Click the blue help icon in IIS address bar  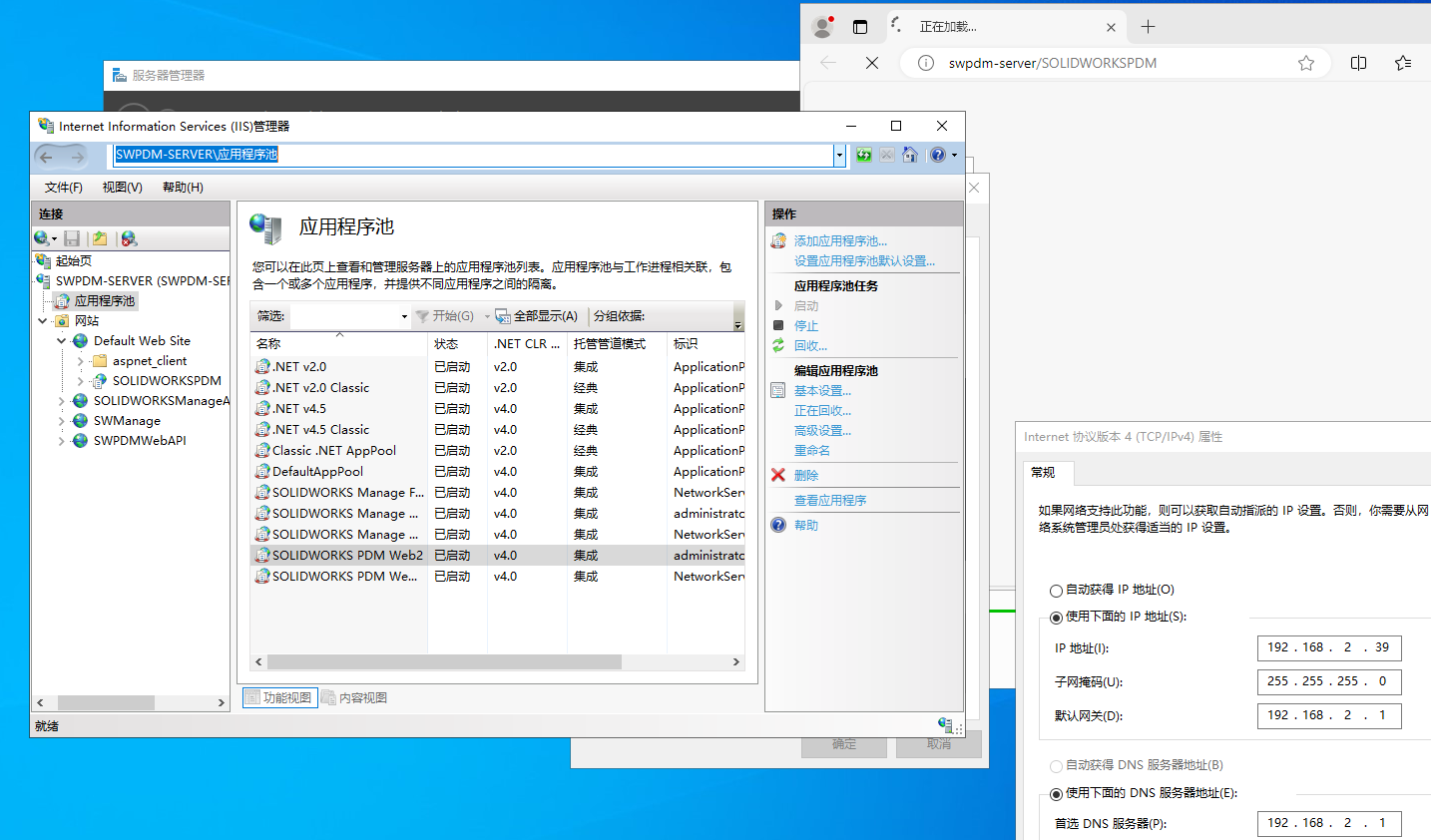click(937, 155)
